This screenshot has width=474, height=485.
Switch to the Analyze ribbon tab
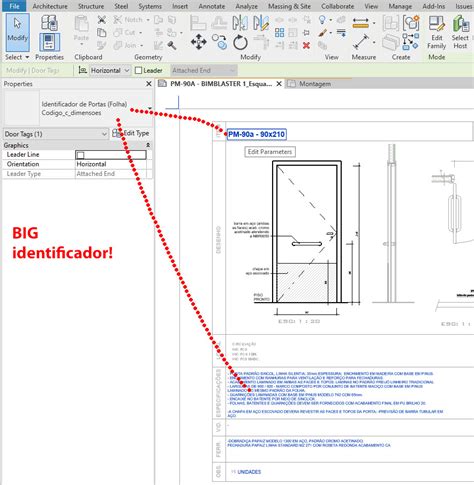tap(247, 6)
